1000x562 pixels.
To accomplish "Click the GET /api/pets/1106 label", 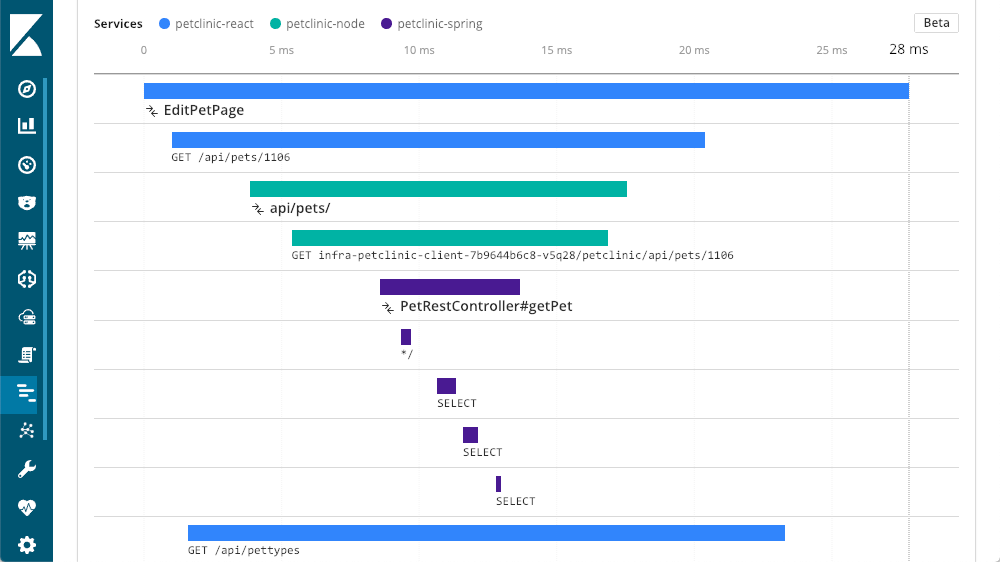I will (x=230, y=157).
